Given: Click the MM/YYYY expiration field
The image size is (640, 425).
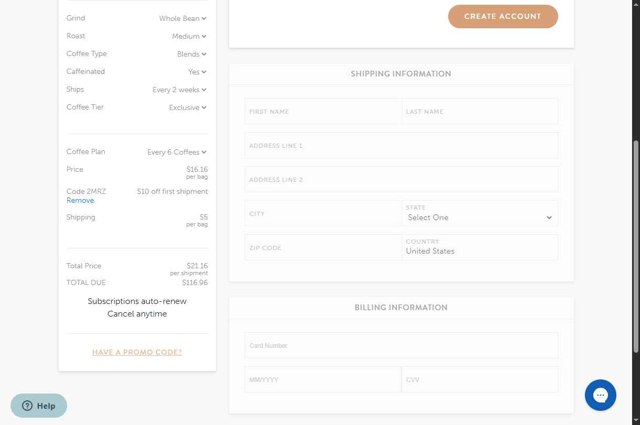Looking at the screenshot, I should (x=323, y=380).
